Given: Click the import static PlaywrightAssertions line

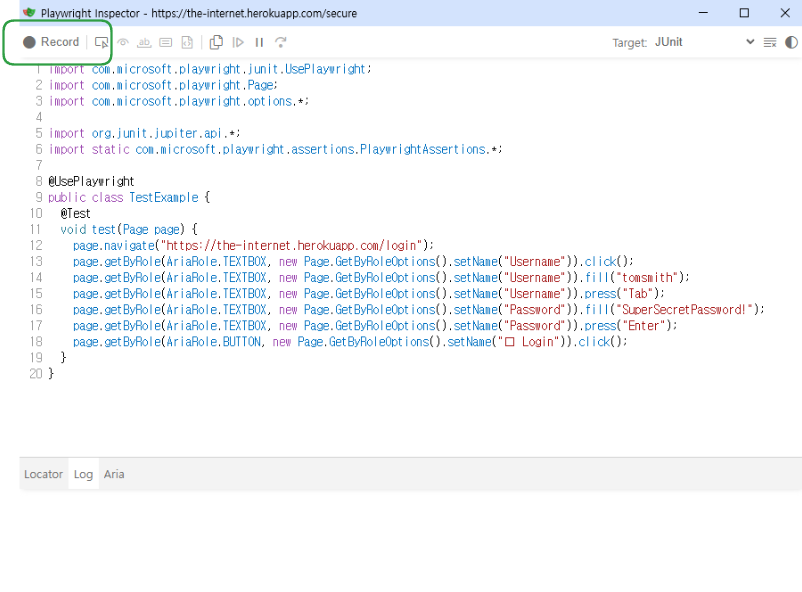Looking at the screenshot, I should click(x=275, y=149).
